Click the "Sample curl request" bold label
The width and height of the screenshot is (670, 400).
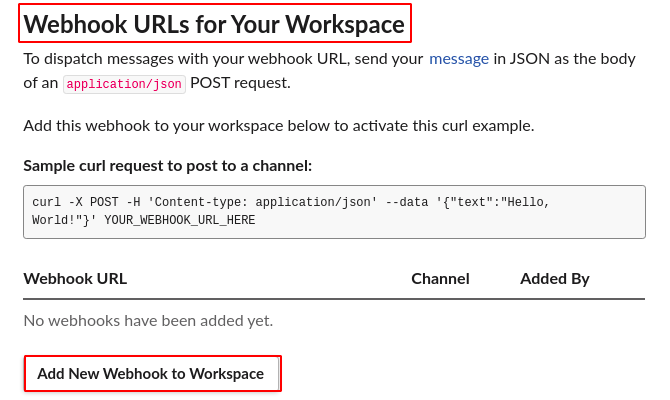(167, 165)
